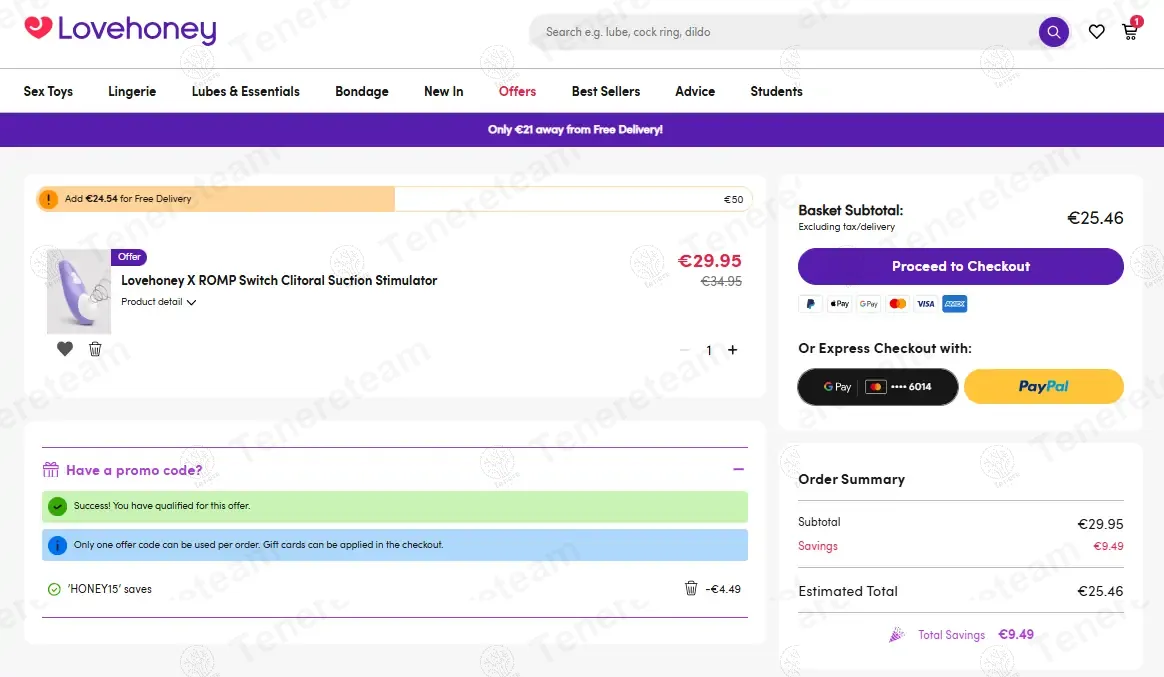Click the Order Summary heading

tap(851, 480)
